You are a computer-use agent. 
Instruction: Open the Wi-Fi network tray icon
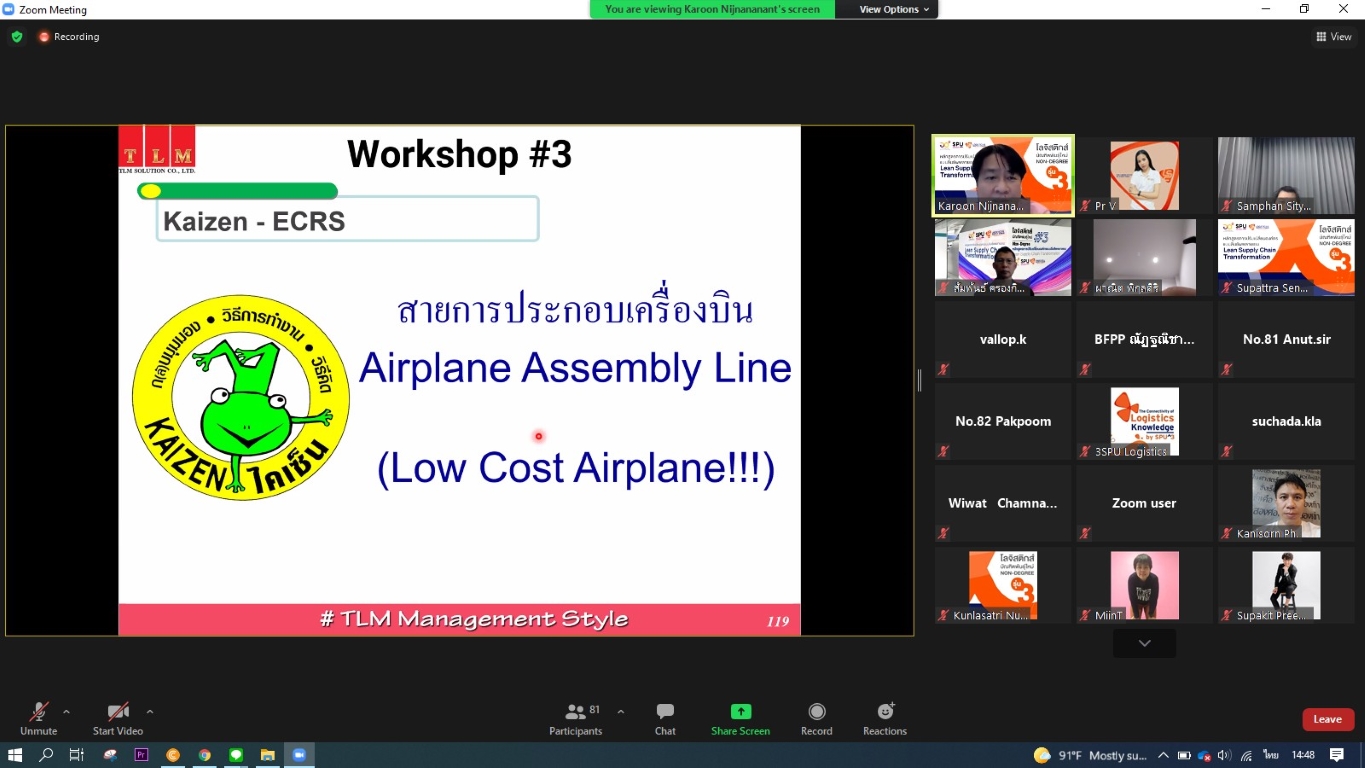coord(1247,755)
